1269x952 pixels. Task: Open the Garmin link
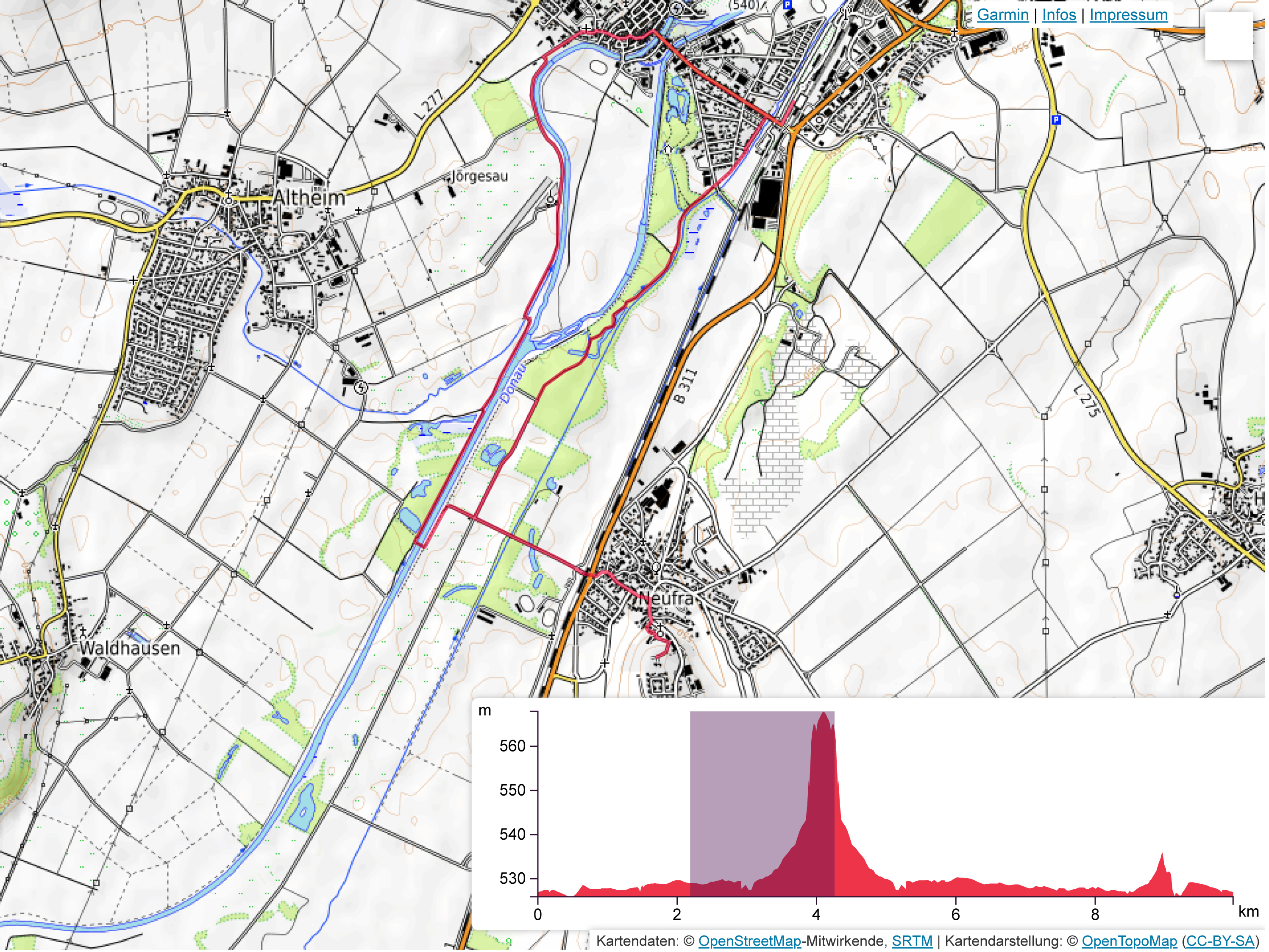point(1002,15)
